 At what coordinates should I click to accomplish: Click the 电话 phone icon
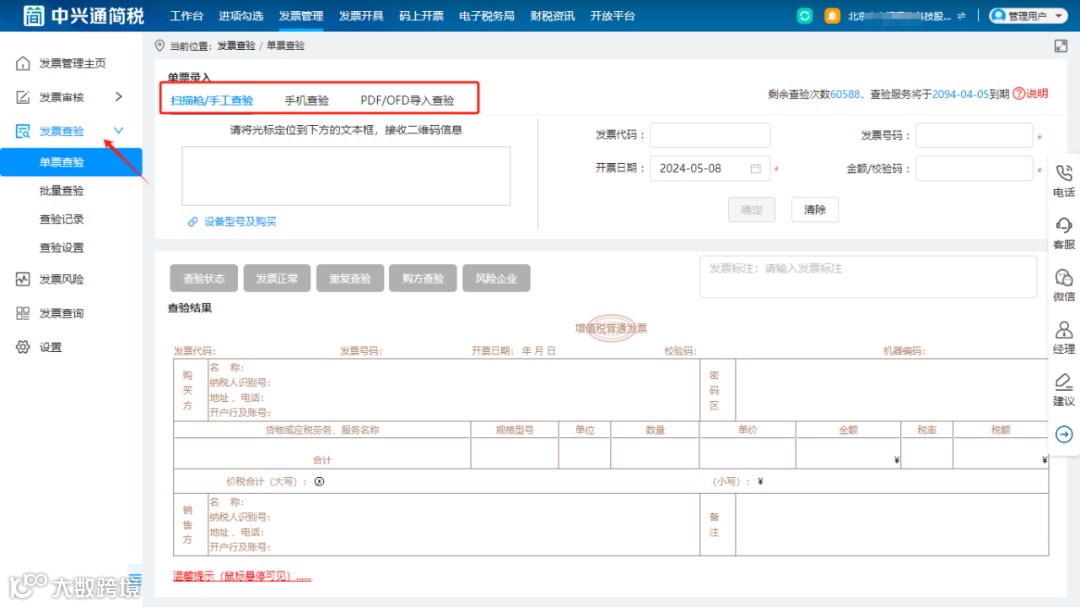[x=1063, y=173]
